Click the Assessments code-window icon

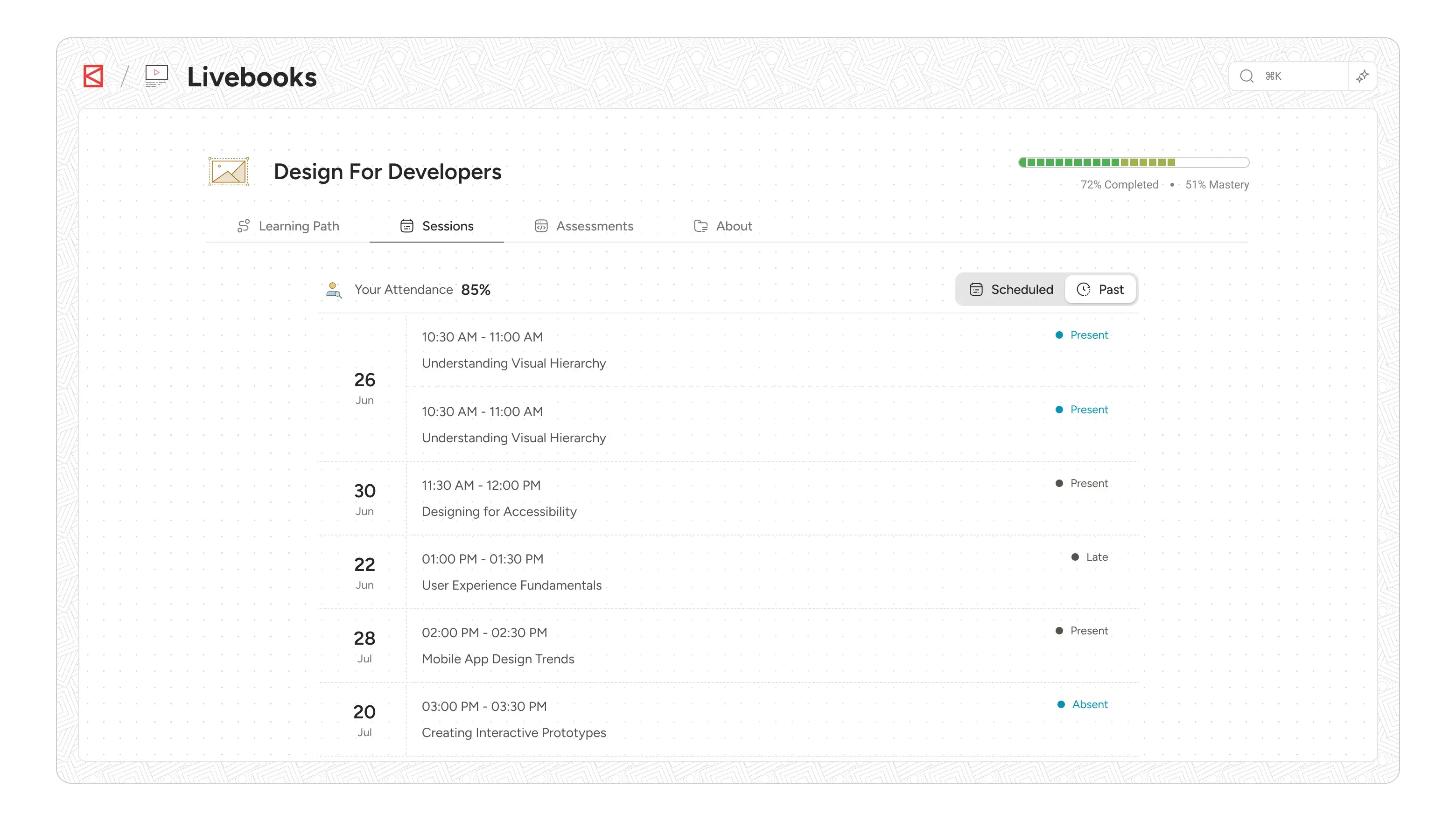coord(541,226)
